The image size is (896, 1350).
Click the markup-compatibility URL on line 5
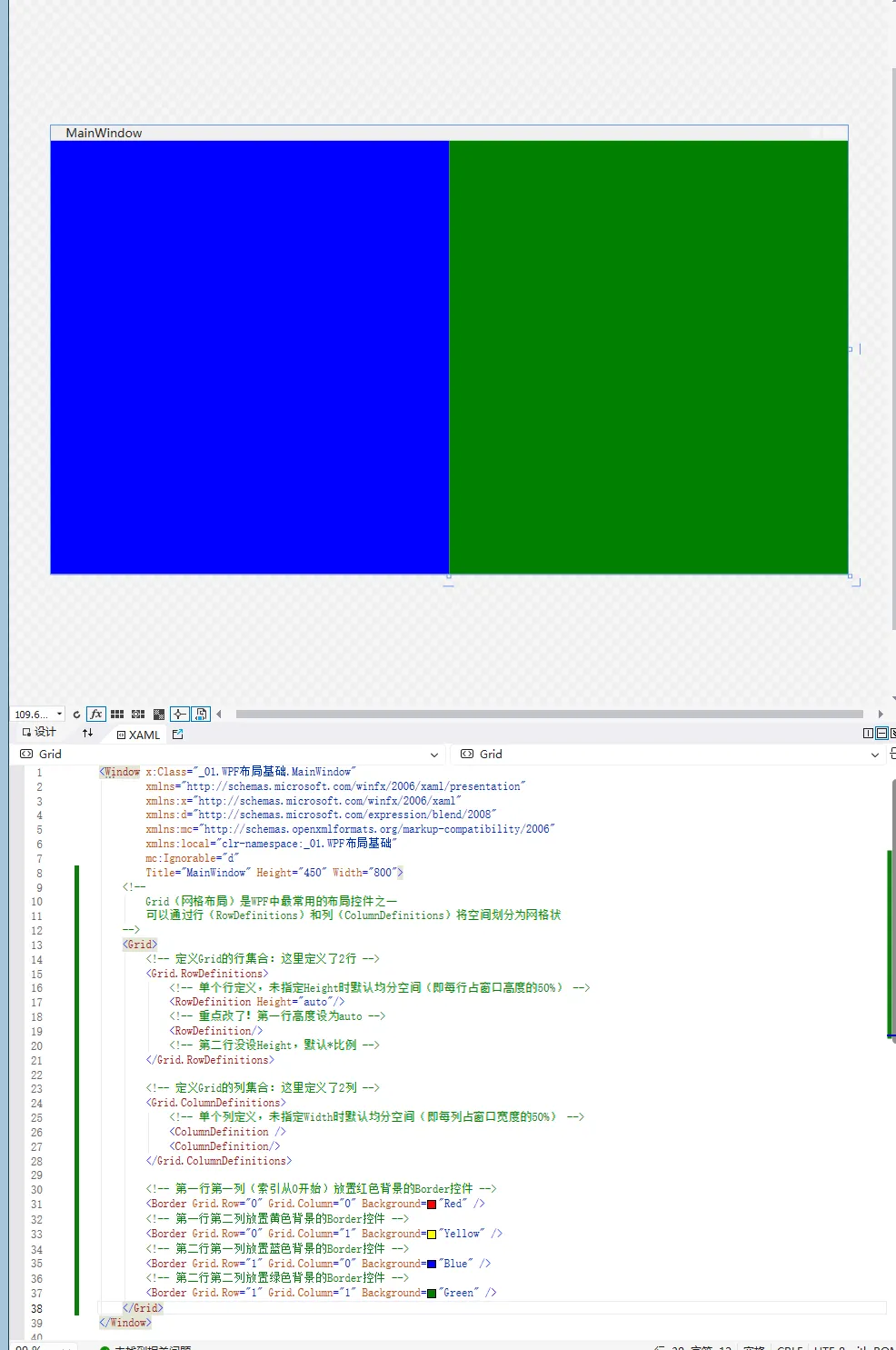click(376, 829)
